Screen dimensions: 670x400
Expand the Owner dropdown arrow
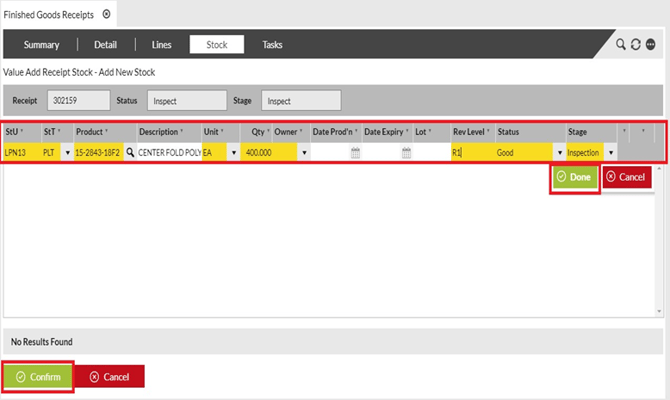click(303, 153)
